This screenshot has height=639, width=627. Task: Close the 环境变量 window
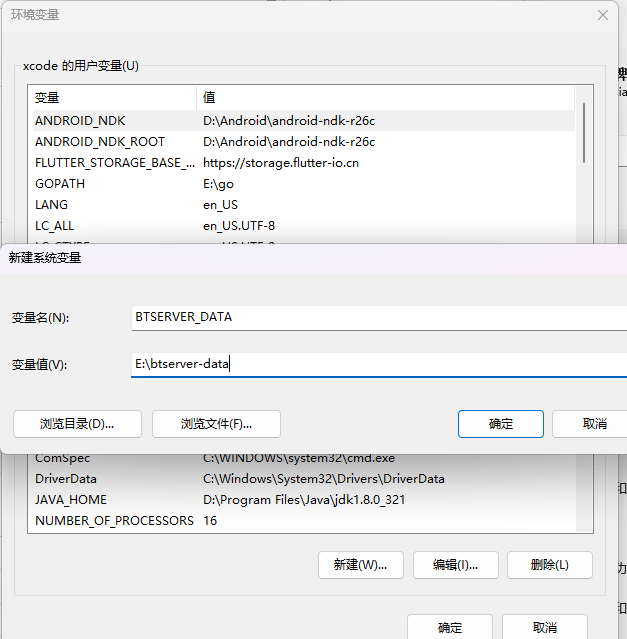click(x=603, y=15)
